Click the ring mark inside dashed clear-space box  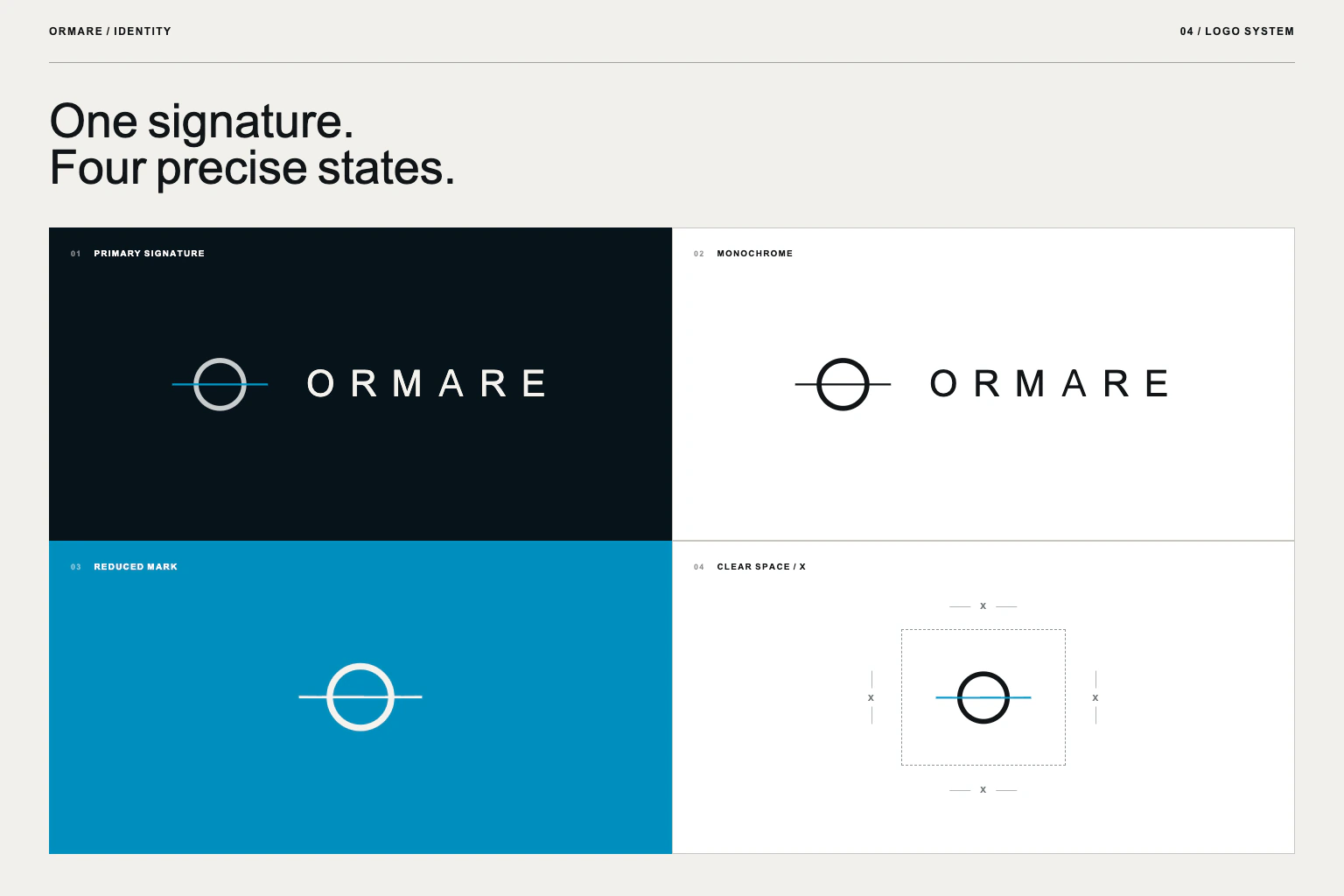click(983, 697)
